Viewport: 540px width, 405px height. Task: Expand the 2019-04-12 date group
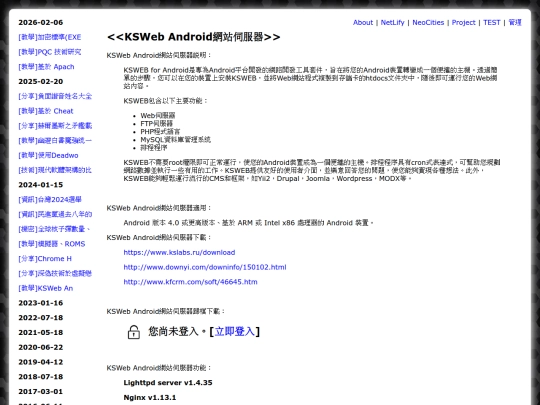41,362
